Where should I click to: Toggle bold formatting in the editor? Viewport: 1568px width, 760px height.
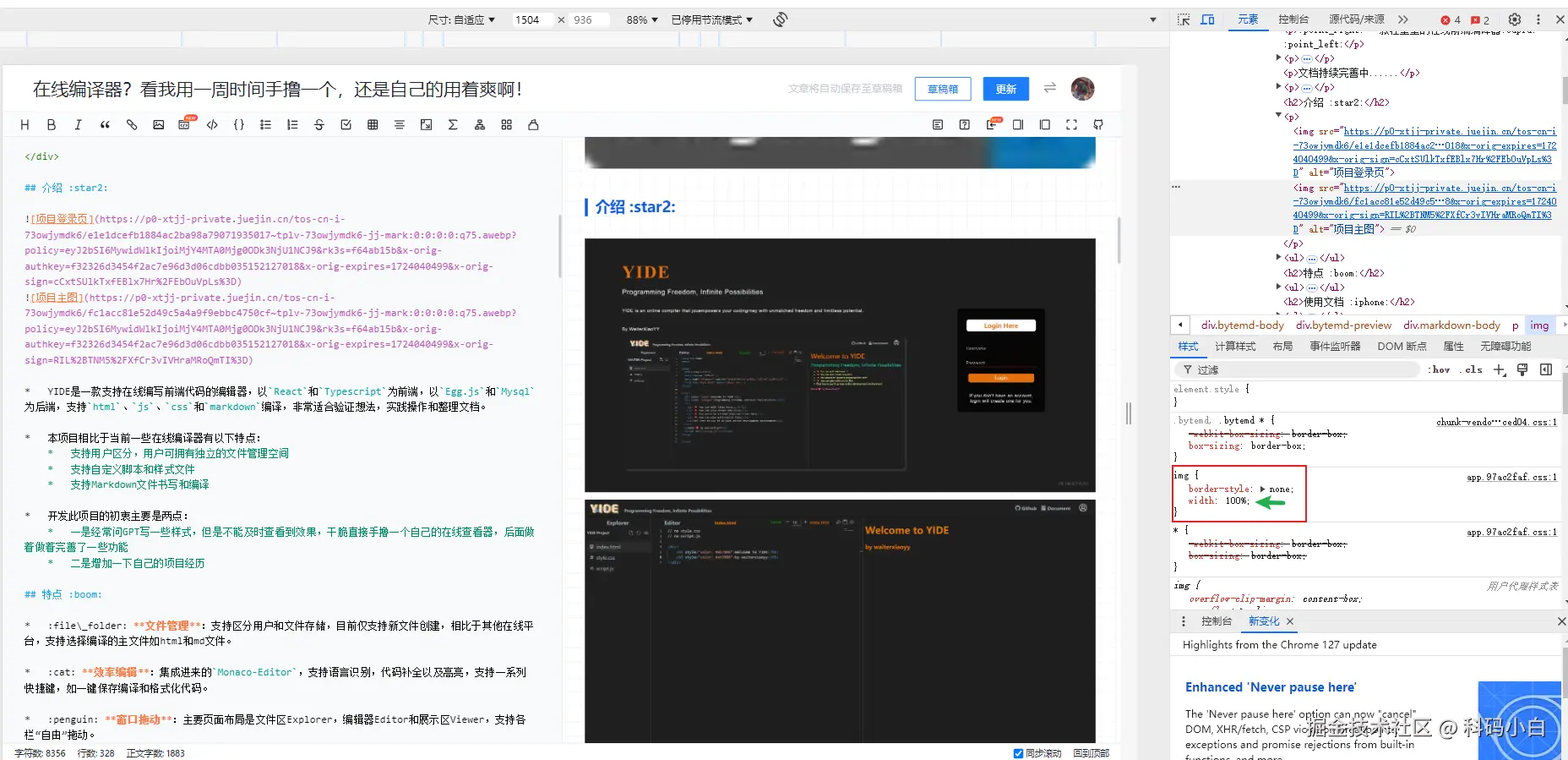point(52,124)
